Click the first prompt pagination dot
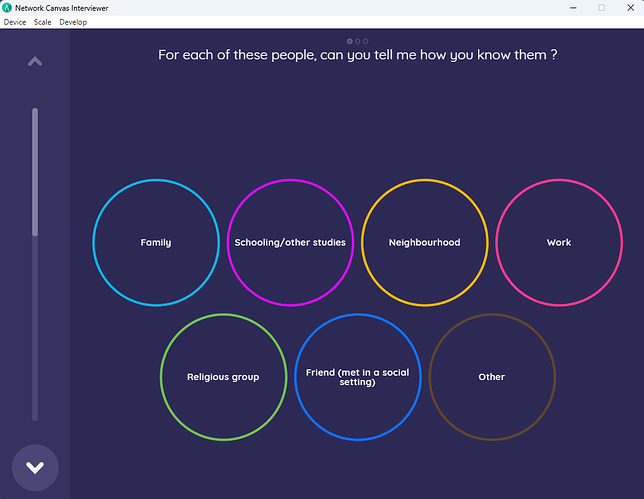The width and height of the screenshot is (644, 499). tap(350, 41)
